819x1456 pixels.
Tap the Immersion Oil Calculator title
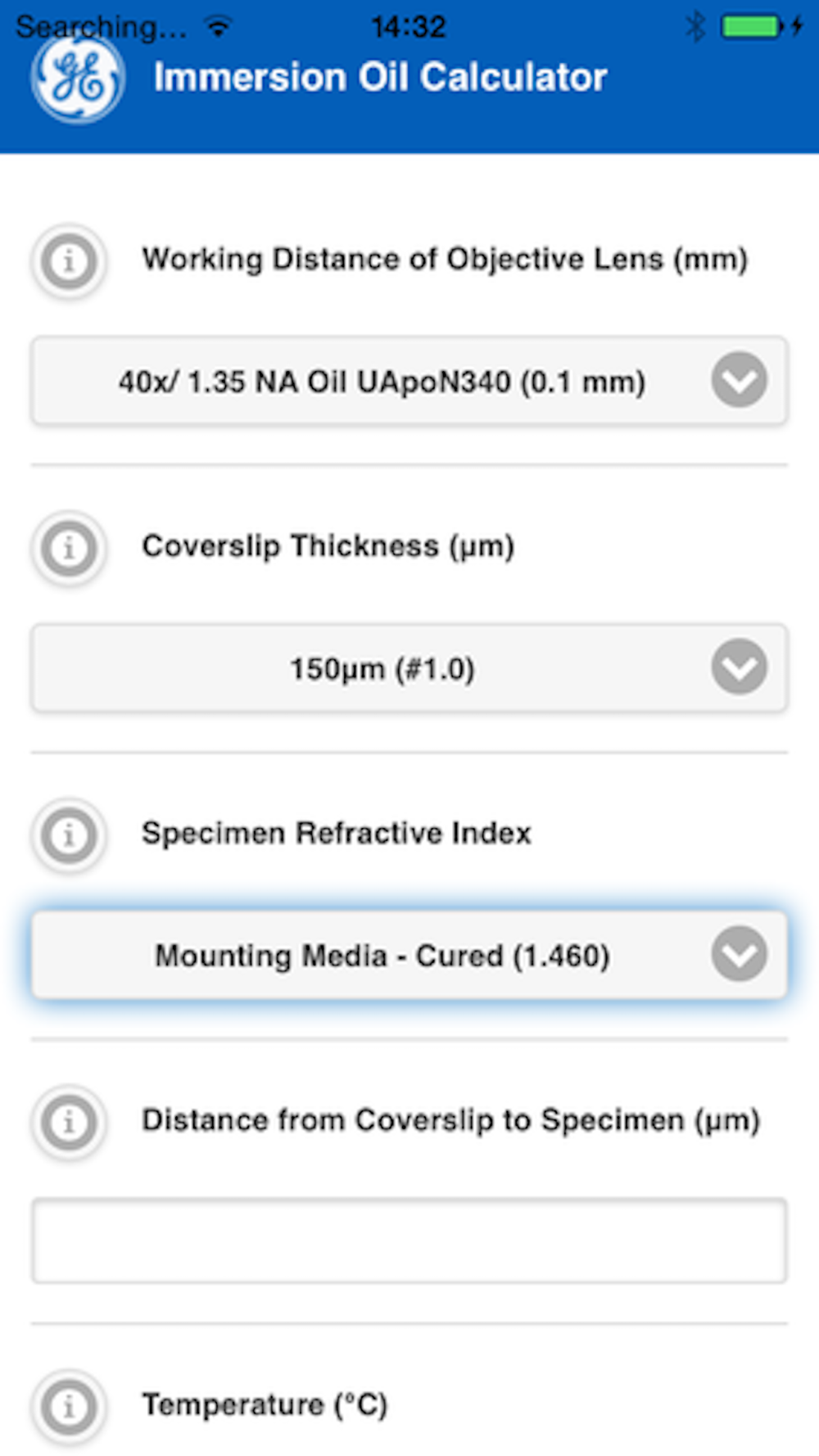click(x=380, y=78)
